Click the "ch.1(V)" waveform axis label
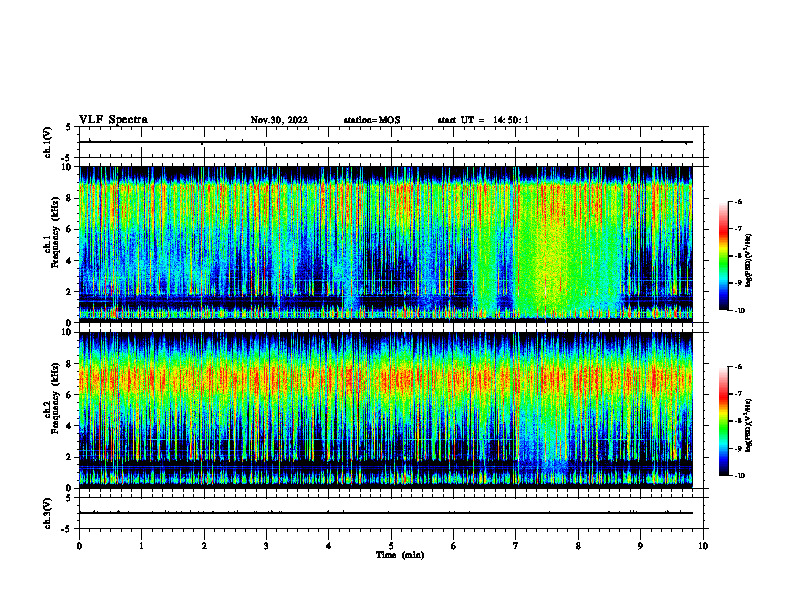792x612 pixels. coord(47,142)
